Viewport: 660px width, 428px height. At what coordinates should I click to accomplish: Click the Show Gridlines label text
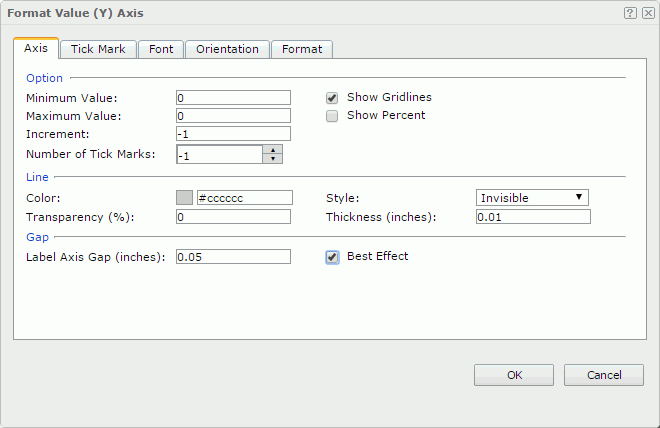[x=389, y=97]
